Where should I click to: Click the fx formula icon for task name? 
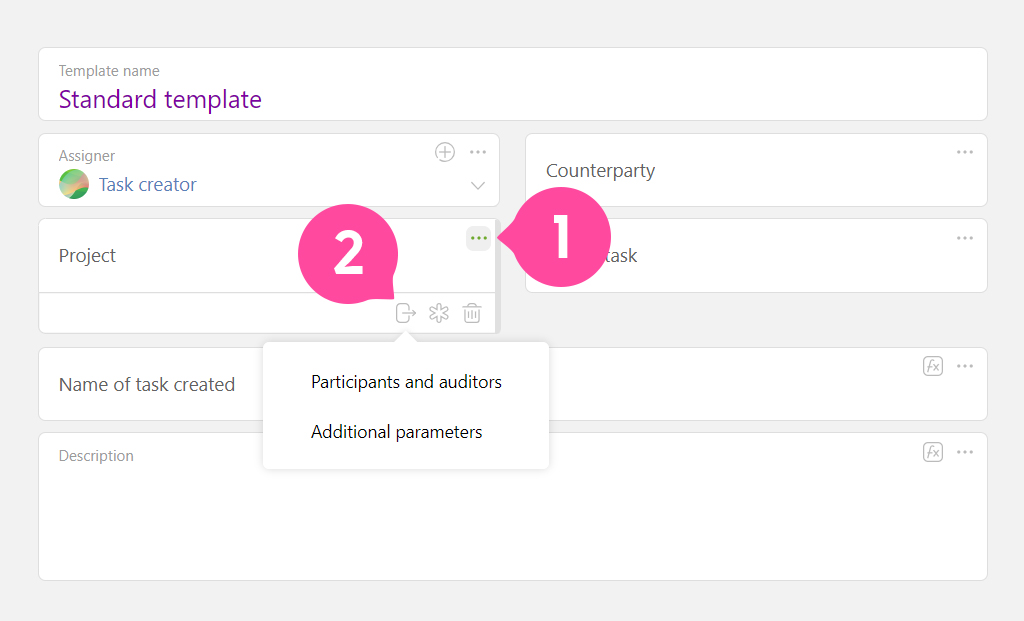point(933,366)
